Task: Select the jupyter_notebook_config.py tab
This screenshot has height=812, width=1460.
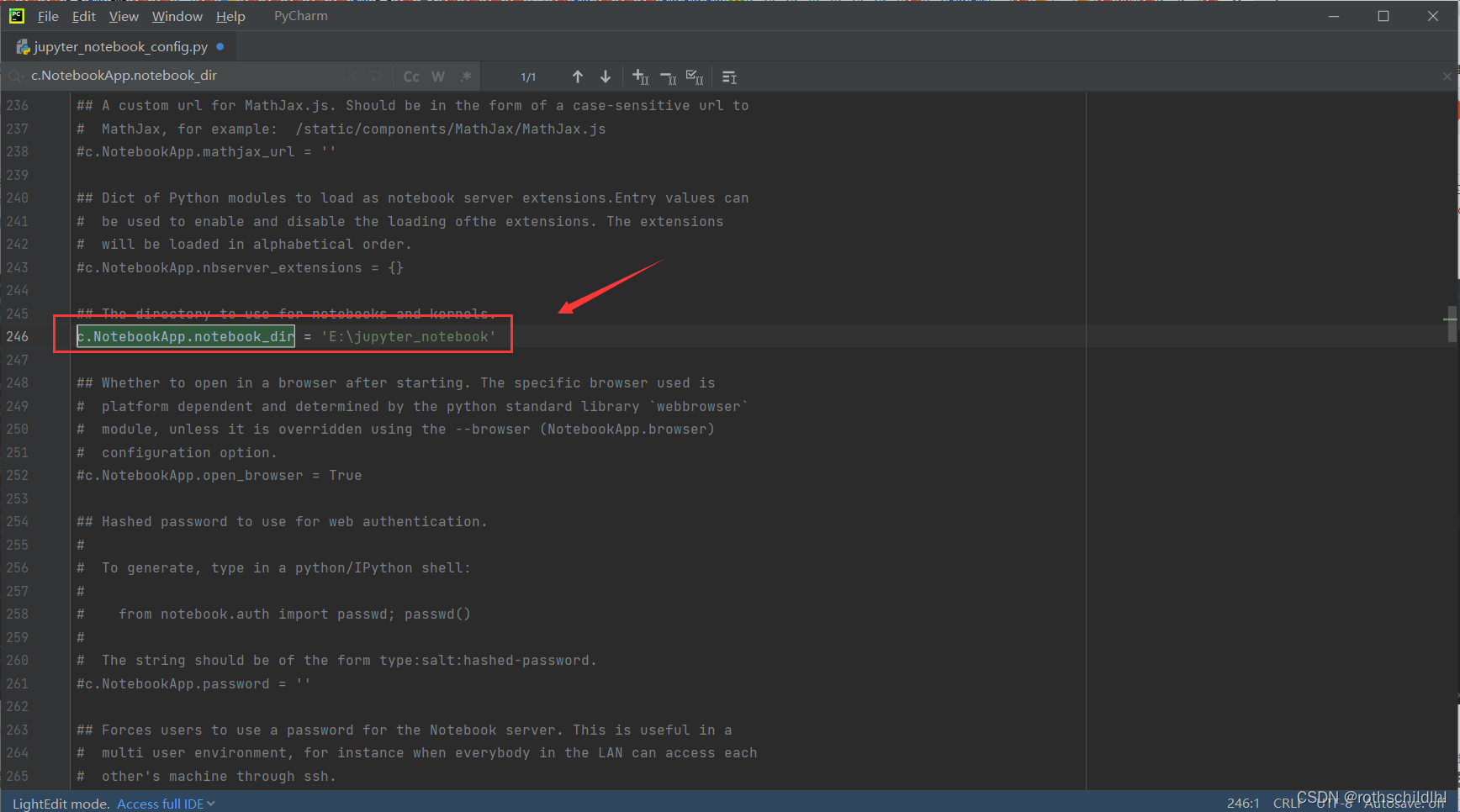Action: tap(120, 46)
